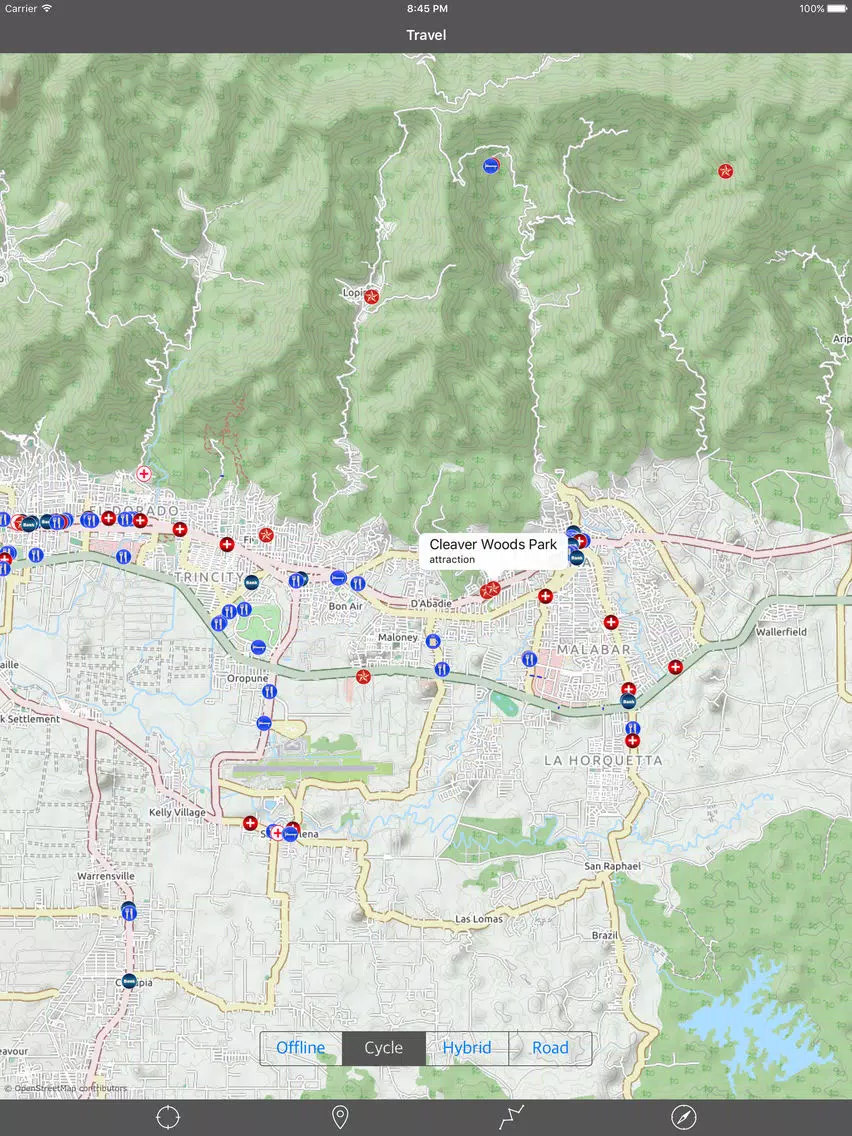Tap the Wi-Fi indicator next to Carrier
The height and width of the screenshot is (1136, 852).
[47, 9]
